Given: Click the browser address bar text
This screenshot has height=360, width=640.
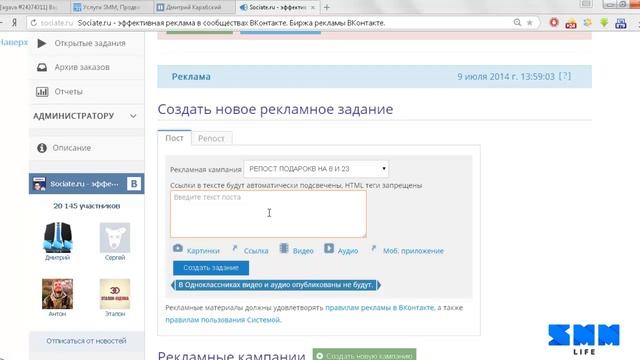Looking at the screenshot, I should (231, 23).
